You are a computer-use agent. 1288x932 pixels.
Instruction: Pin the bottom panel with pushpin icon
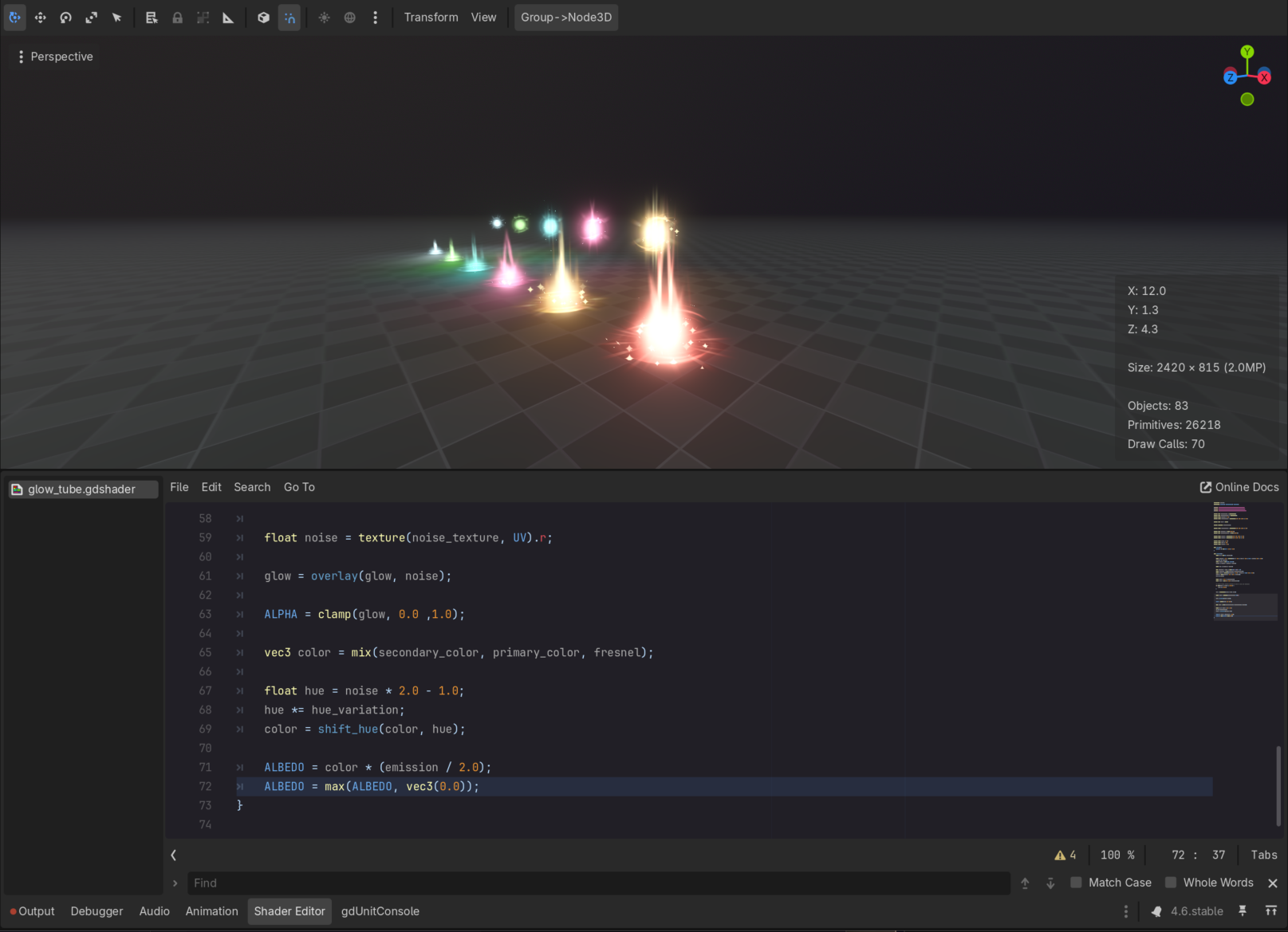pyautogui.click(x=1243, y=911)
